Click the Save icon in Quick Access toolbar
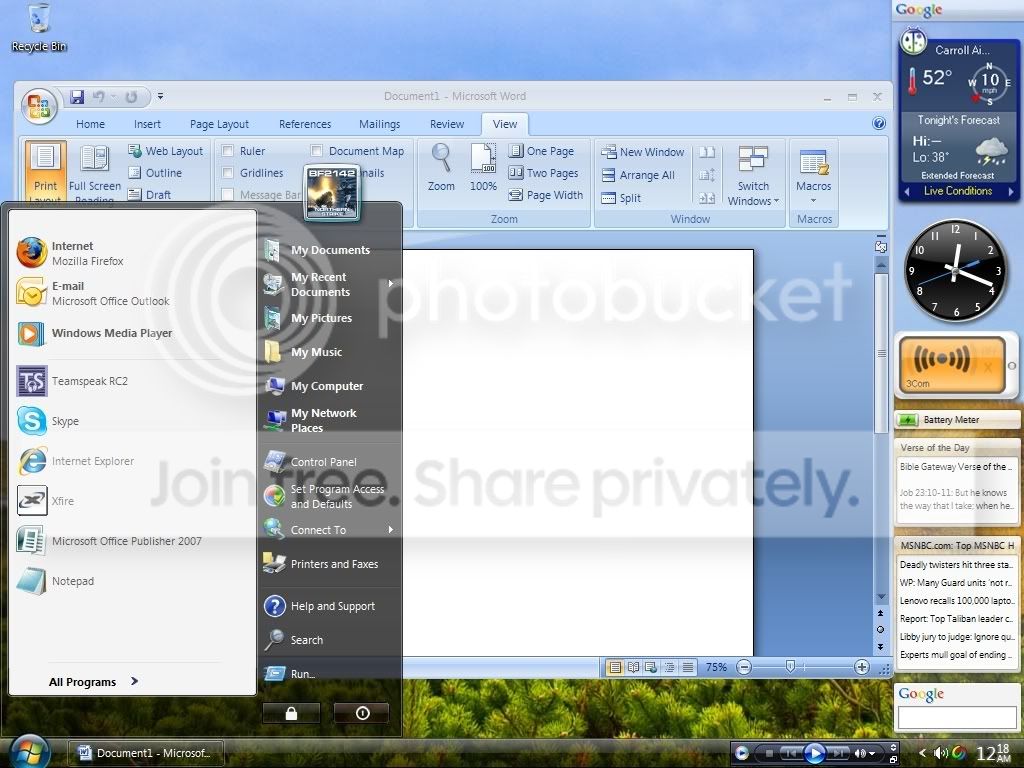Screen dimensions: 1024x768 click(77, 97)
